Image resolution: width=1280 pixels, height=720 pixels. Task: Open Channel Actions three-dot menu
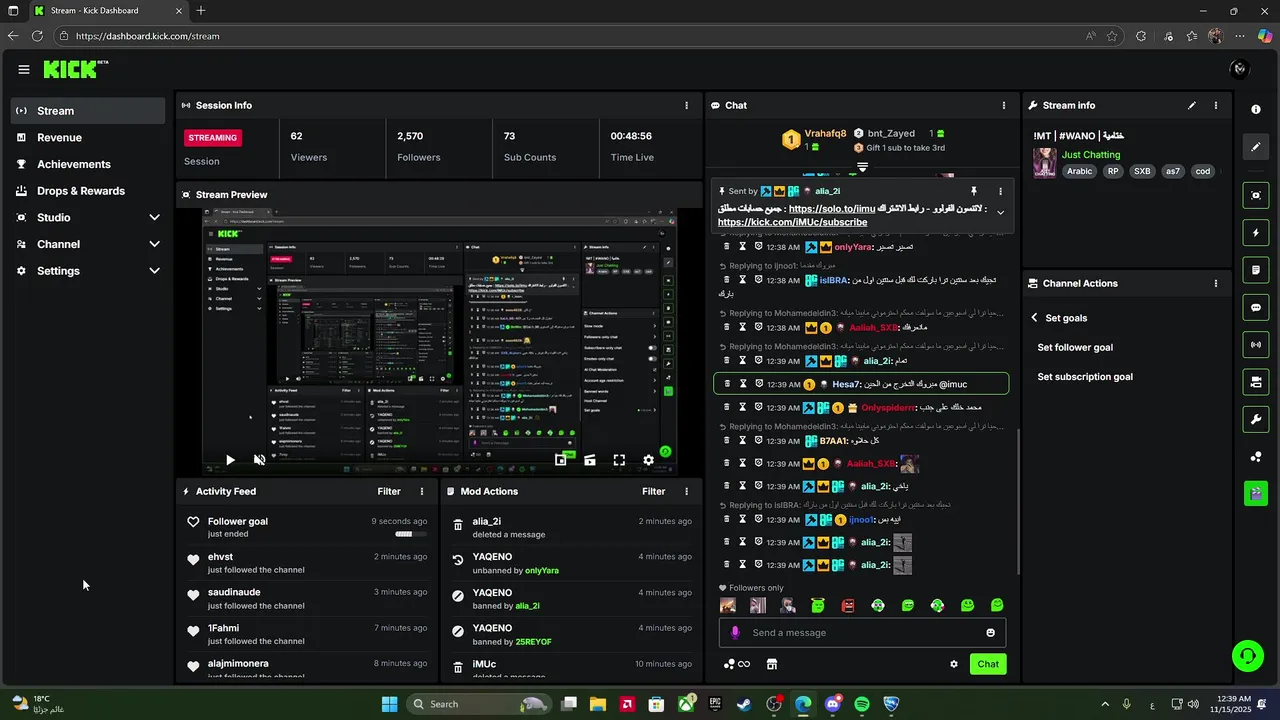pyautogui.click(x=1216, y=283)
